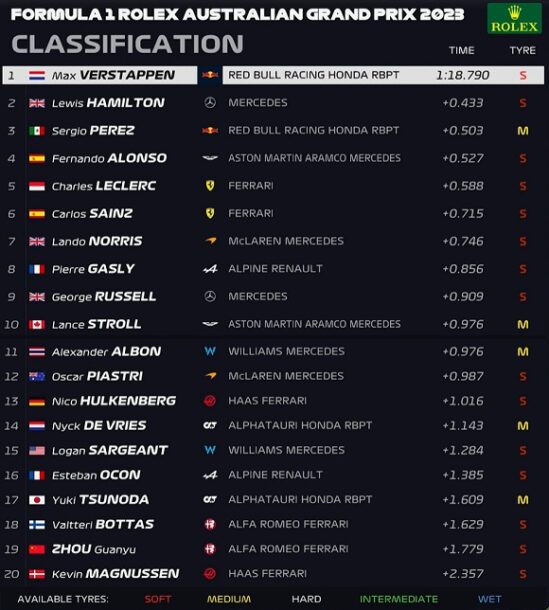
Task: Select the INTERMEDIATE tyre legend label
Action: [x=398, y=599]
